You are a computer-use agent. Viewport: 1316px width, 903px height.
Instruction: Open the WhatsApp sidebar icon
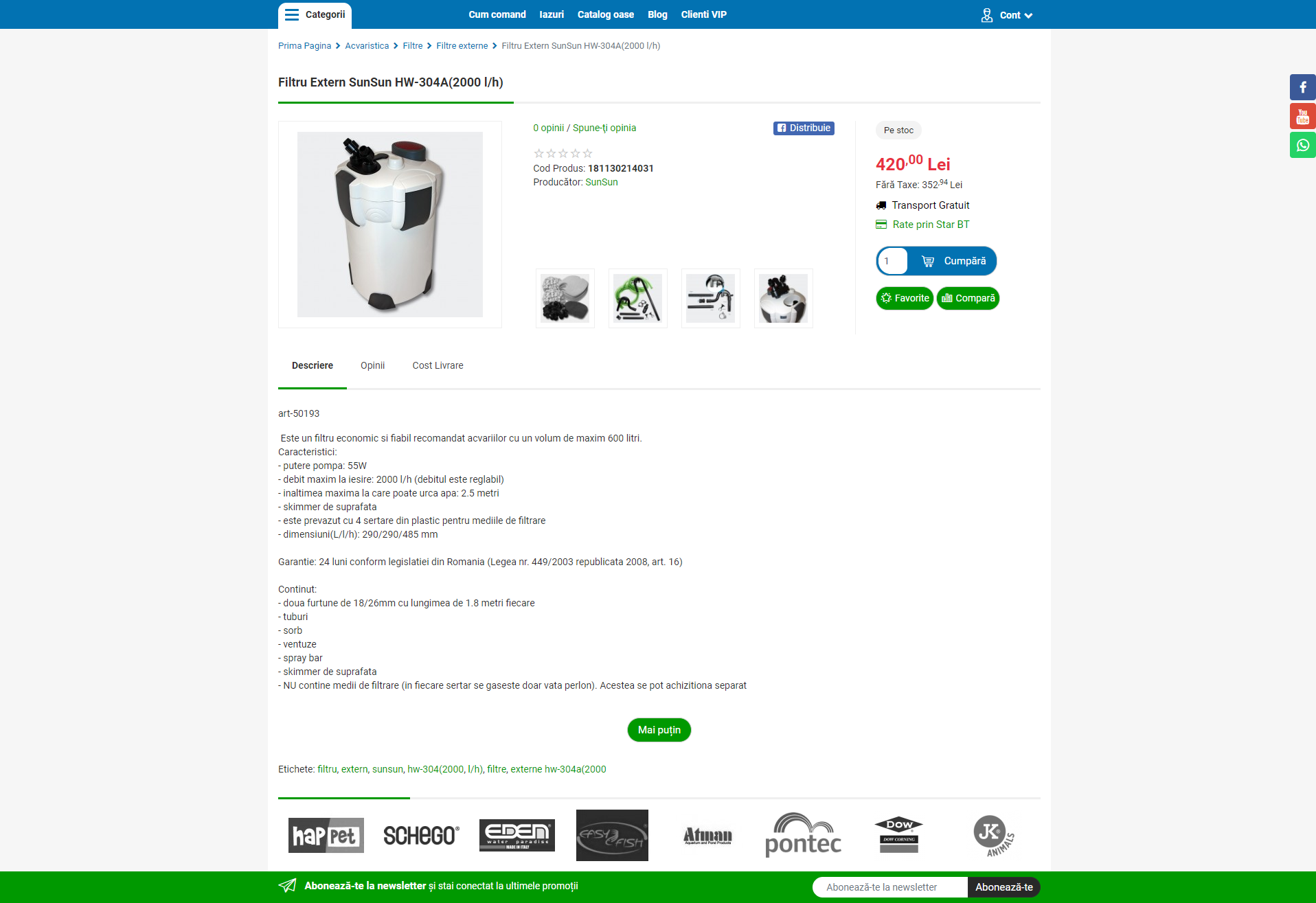pos(1302,145)
